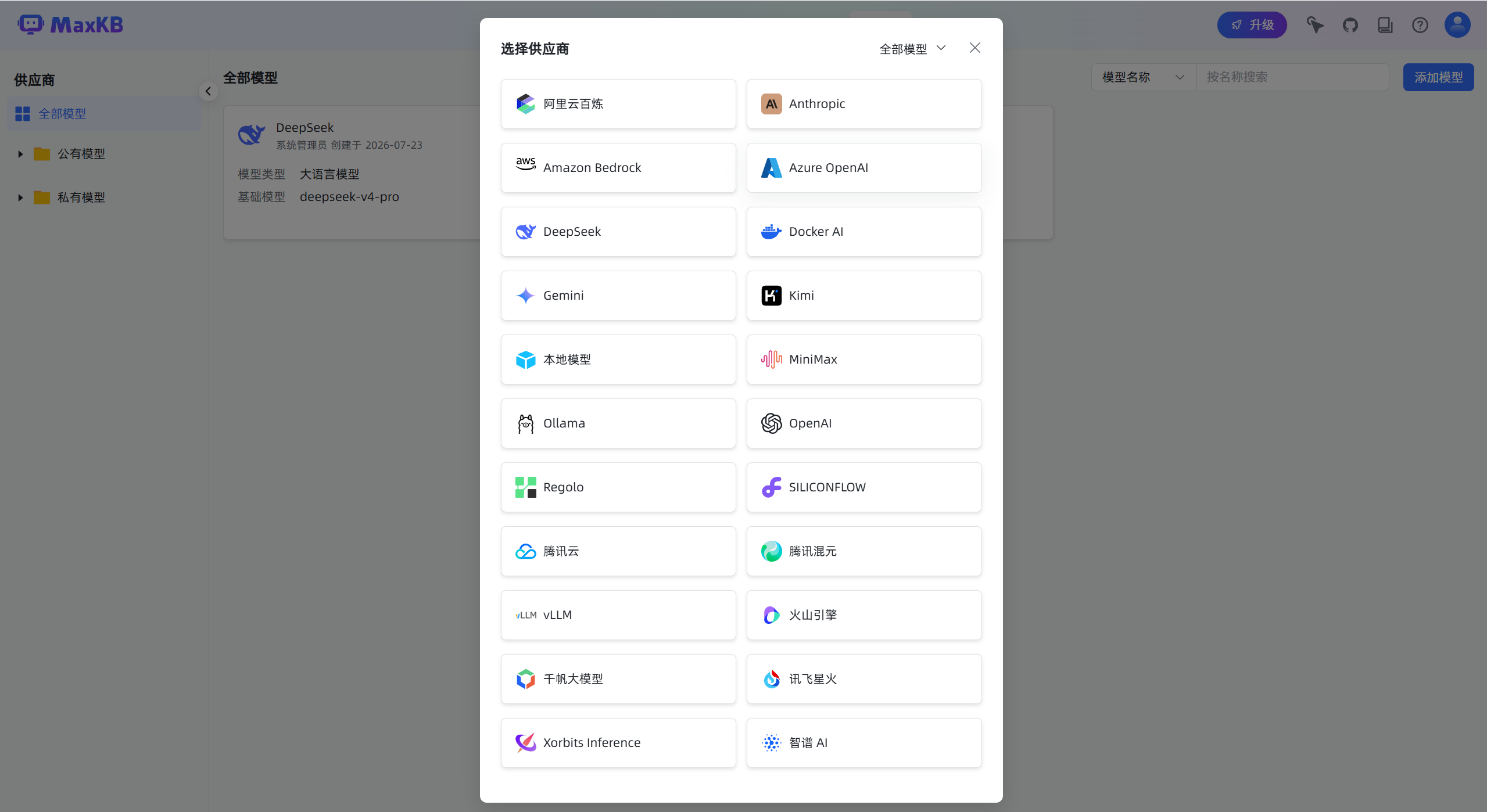Click the 火山引擎 logo icon

(x=771, y=615)
